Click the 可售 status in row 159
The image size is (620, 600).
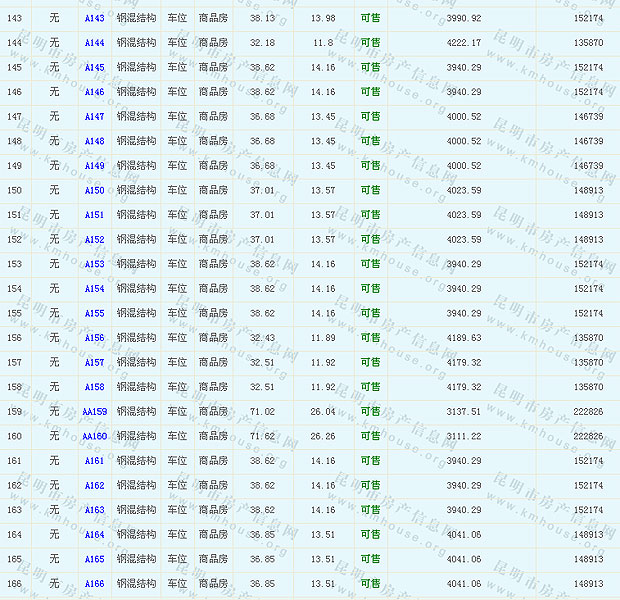[x=370, y=412]
